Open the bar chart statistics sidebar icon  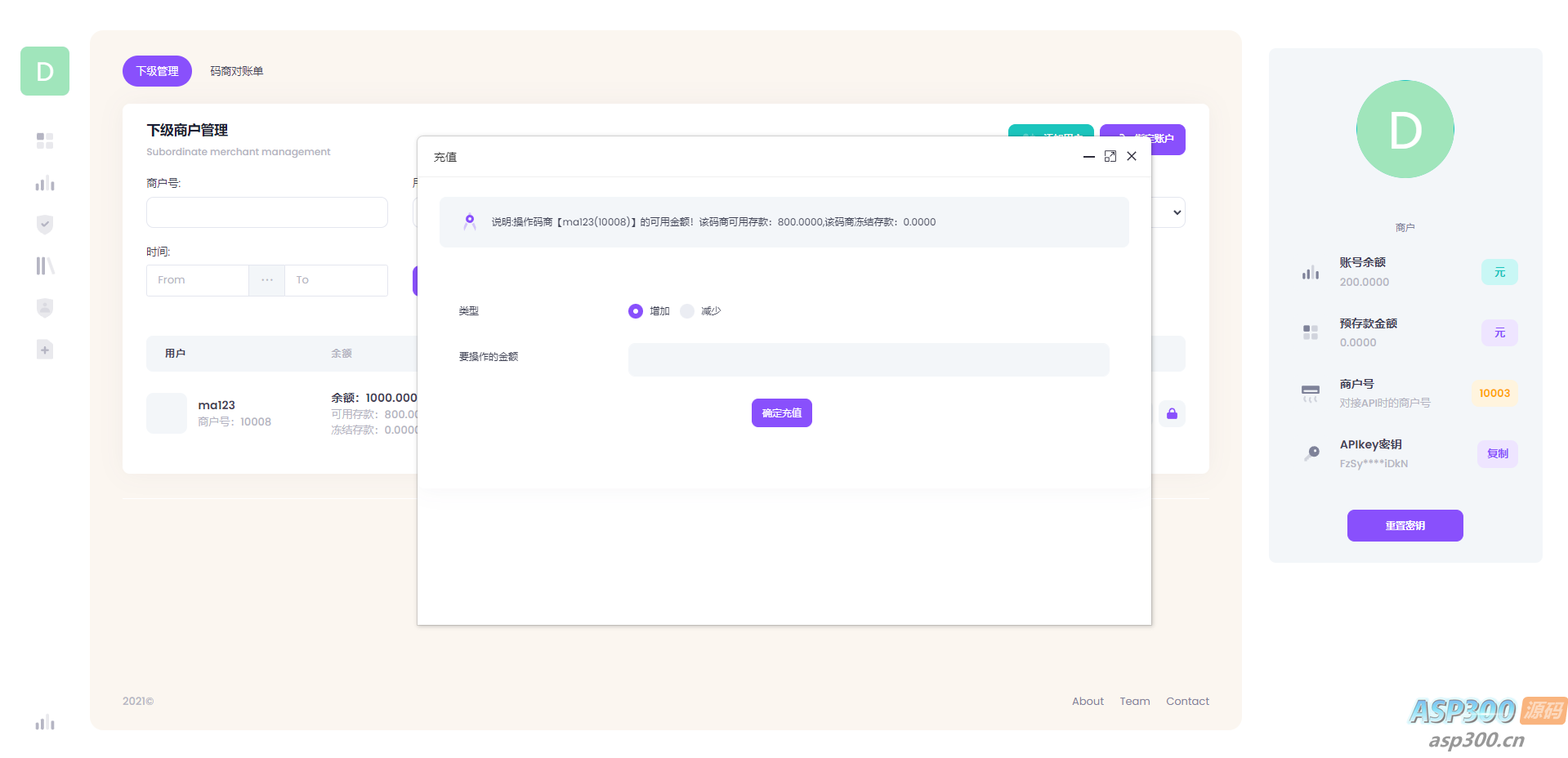(x=45, y=184)
